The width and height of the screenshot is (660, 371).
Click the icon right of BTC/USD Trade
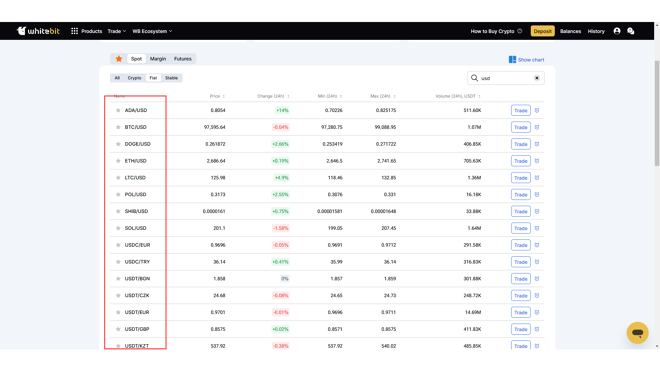pyautogui.click(x=537, y=127)
